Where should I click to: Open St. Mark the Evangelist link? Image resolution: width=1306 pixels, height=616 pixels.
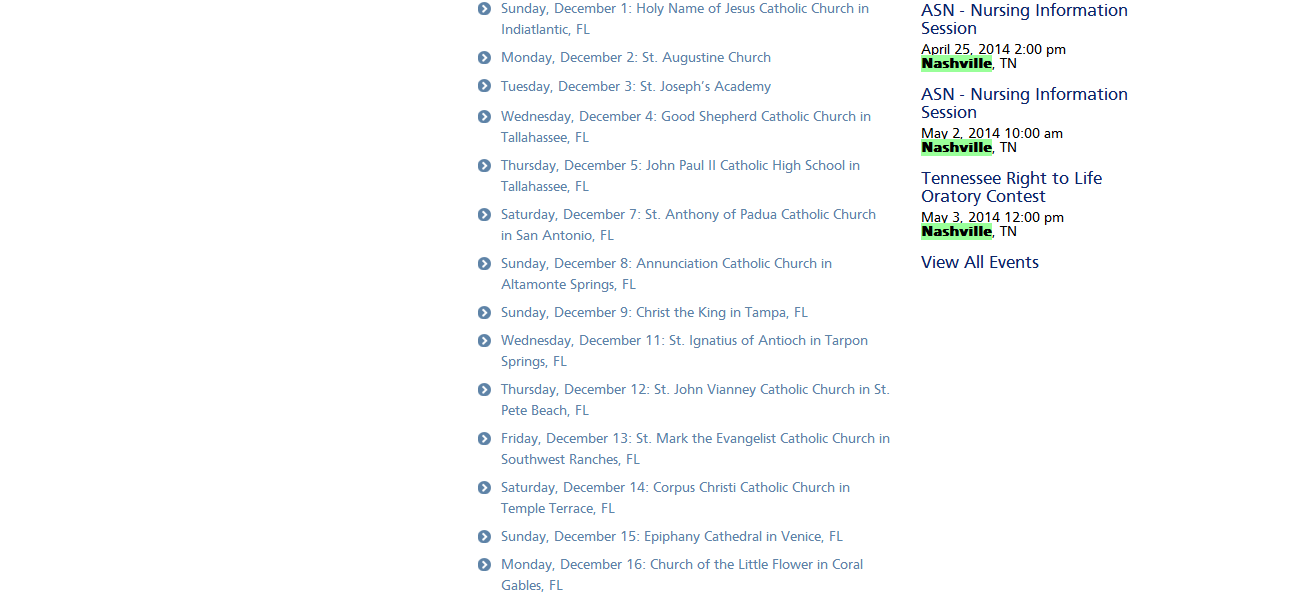pyautogui.click(x=695, y=449)
